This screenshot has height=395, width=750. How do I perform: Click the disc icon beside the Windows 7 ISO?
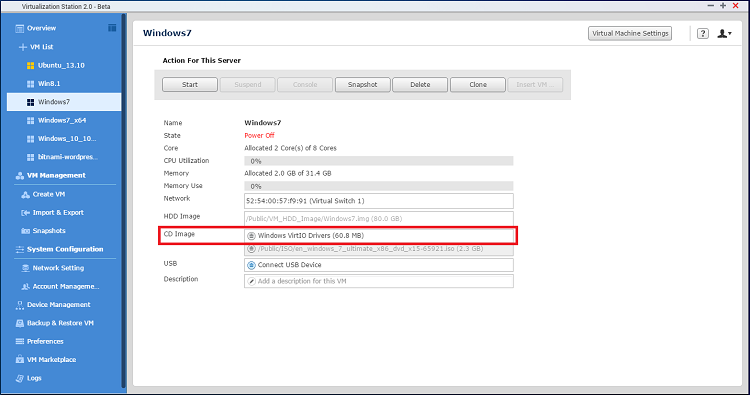coord(251,249)
